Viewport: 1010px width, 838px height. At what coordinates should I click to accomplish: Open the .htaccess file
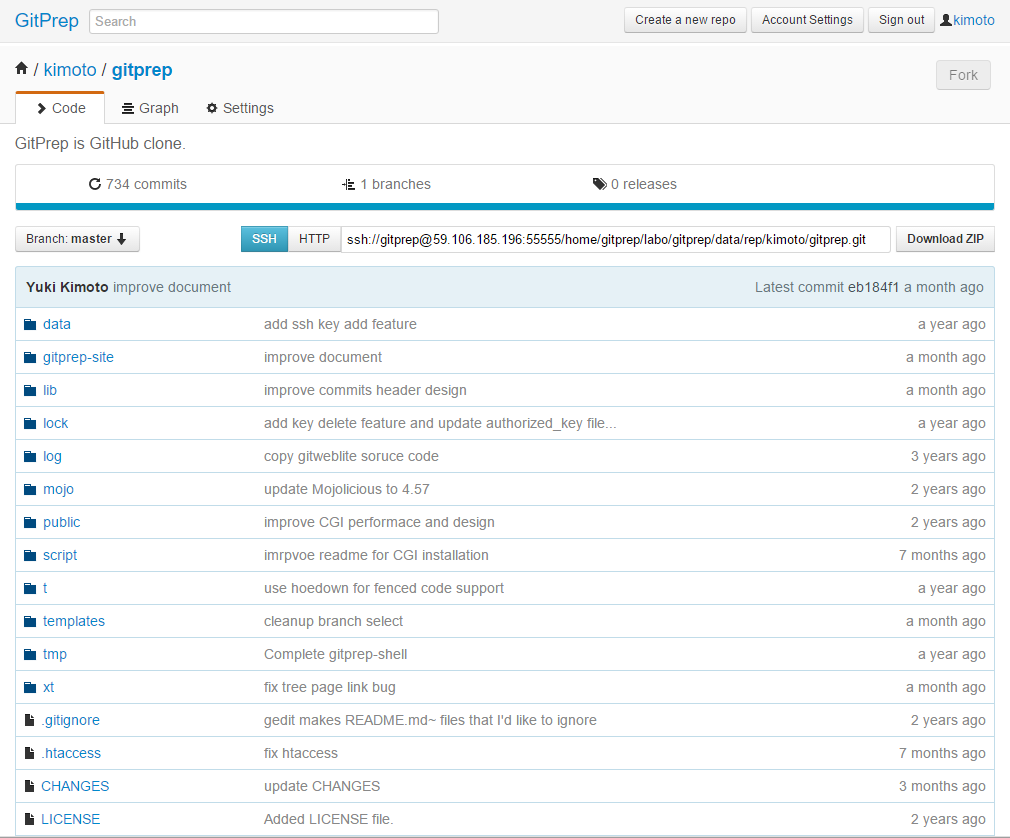click(x=71, y=753)
